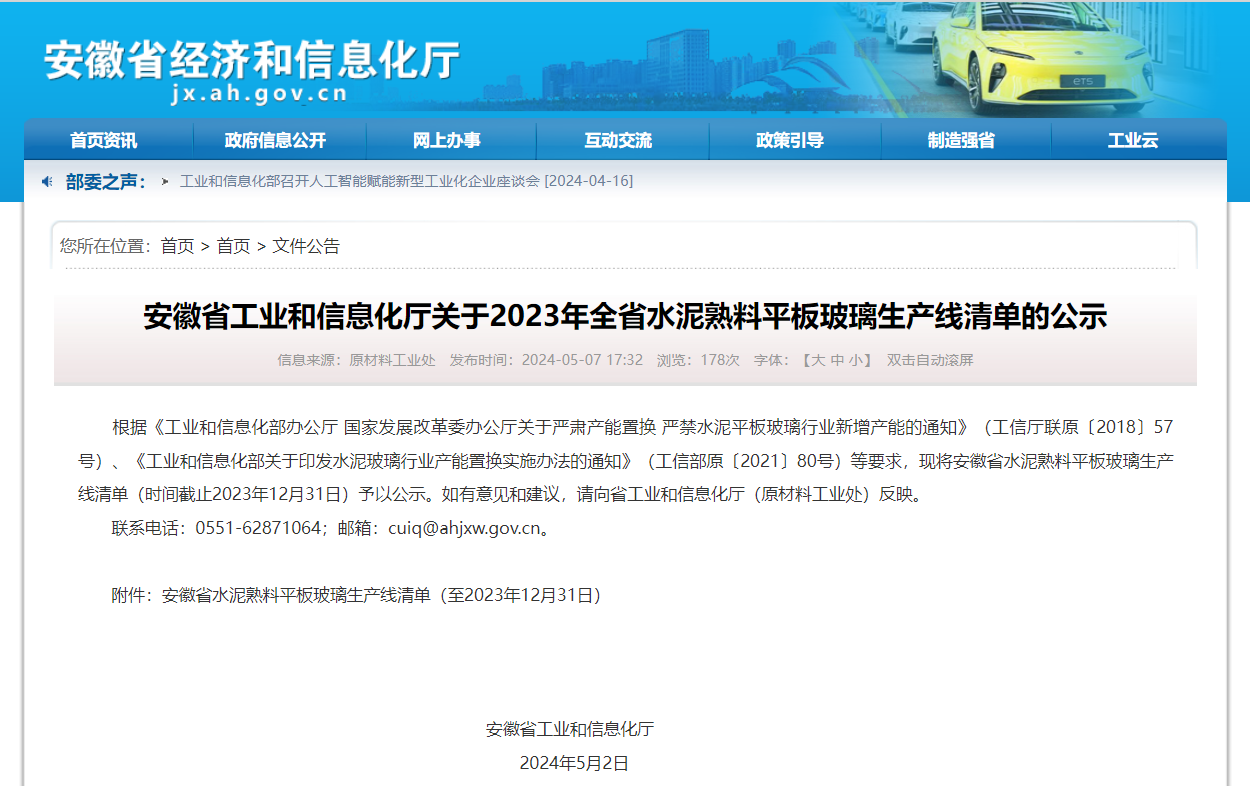This screenshot has width=1250, height=786.
Task: Open the 水泥熟料平板玻璃生产线清单 attachment
Action: [x=381, y=595]
